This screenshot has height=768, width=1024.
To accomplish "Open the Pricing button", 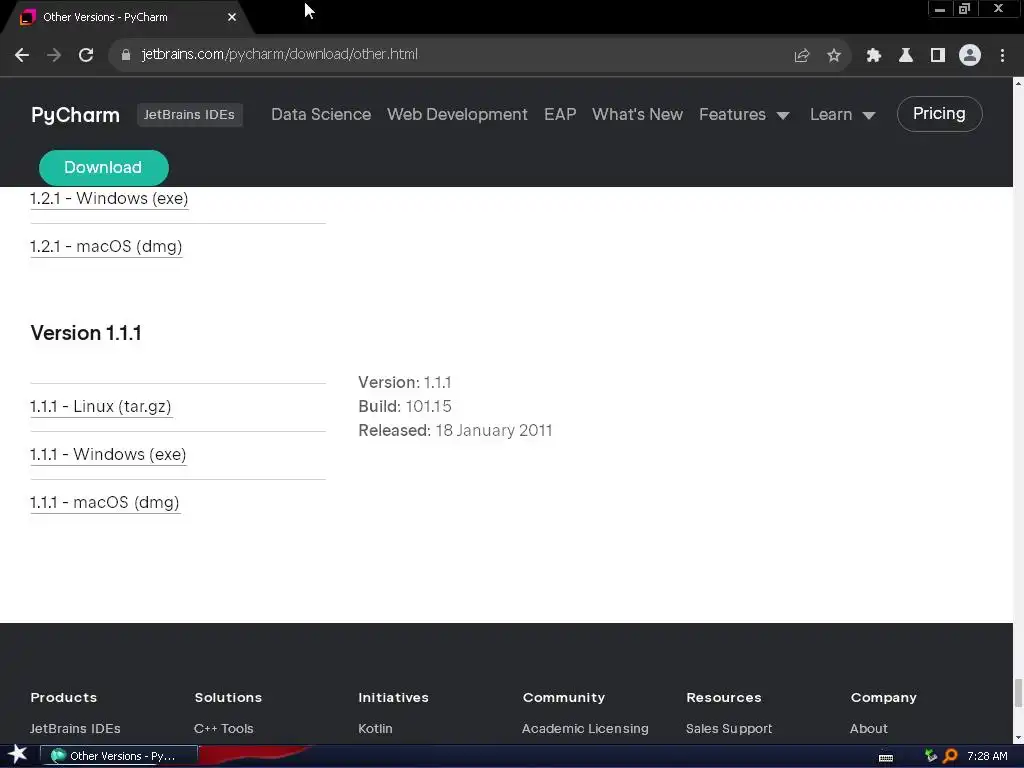I will tap(939, 114).
